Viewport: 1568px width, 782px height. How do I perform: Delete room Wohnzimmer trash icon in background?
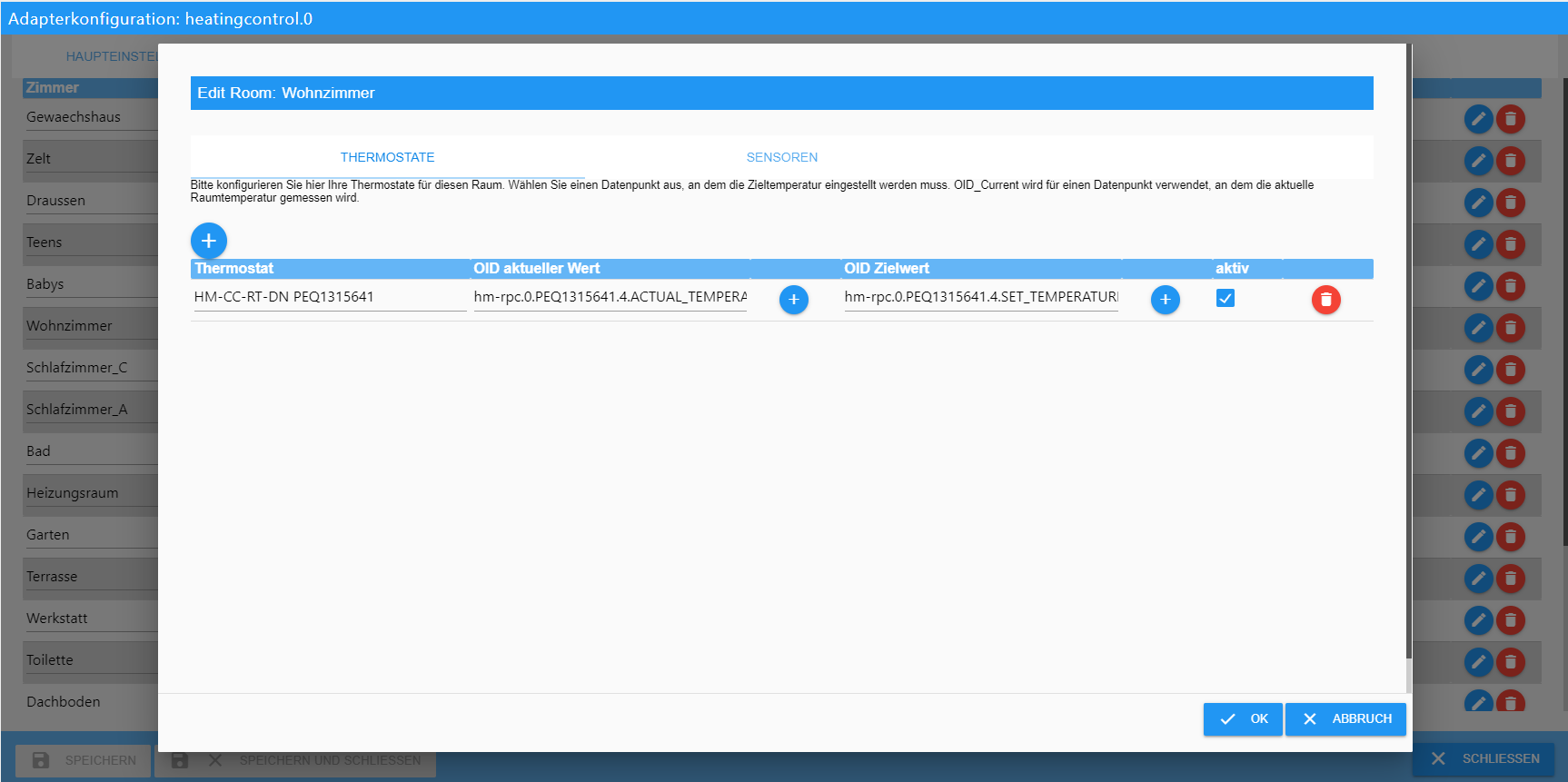click(x=1511, y=328)
